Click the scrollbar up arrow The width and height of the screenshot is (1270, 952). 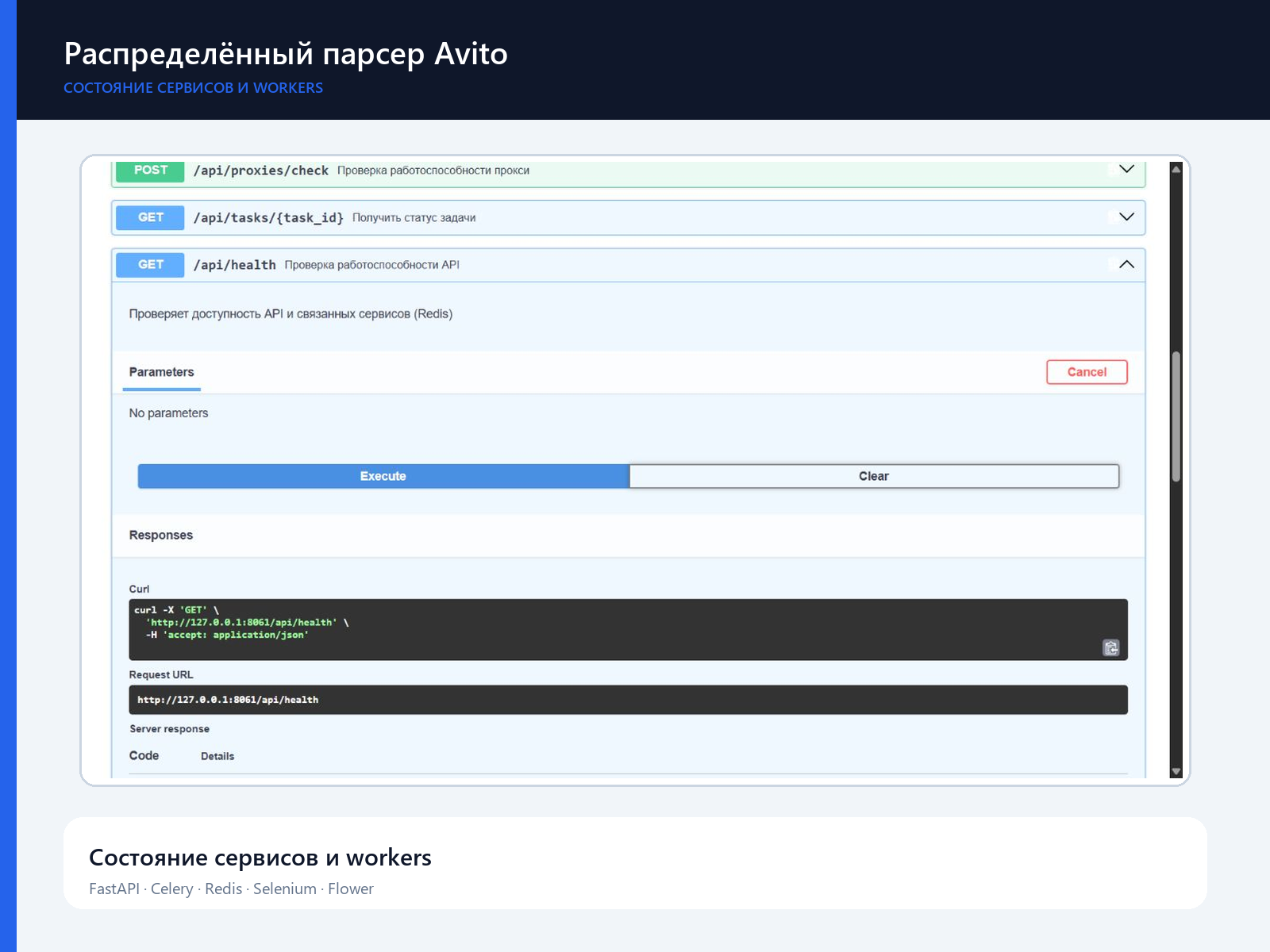pos(1176,169)
